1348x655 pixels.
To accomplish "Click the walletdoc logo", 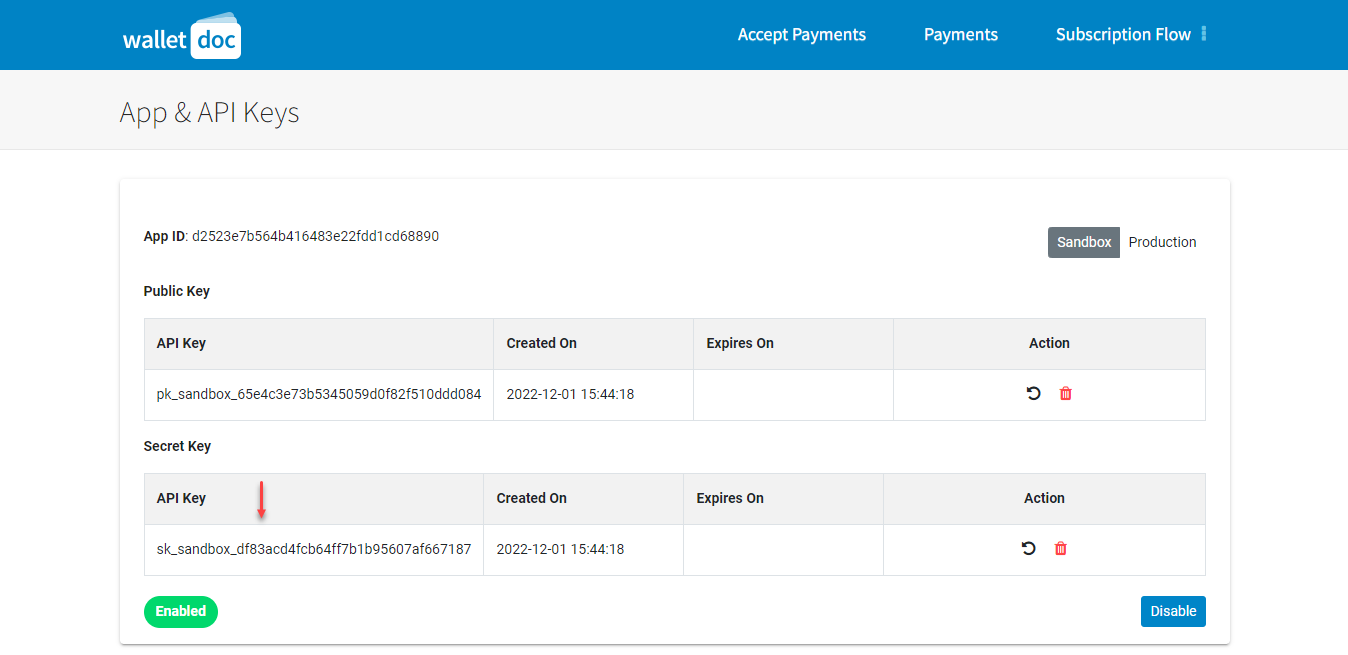I will click(182, 35).
